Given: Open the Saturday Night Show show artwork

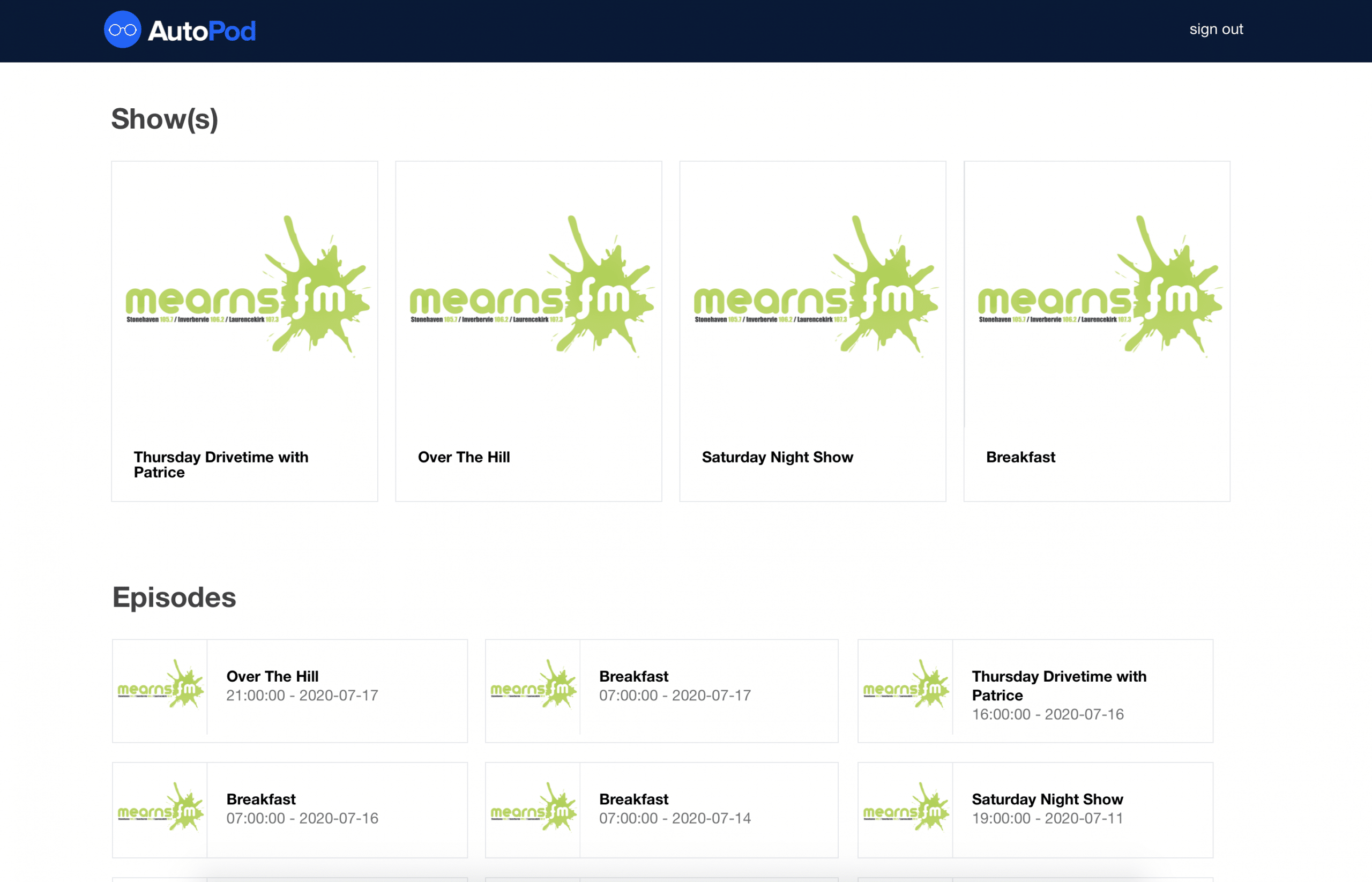Looking at the screenshot, I should (x=813, y=294).
